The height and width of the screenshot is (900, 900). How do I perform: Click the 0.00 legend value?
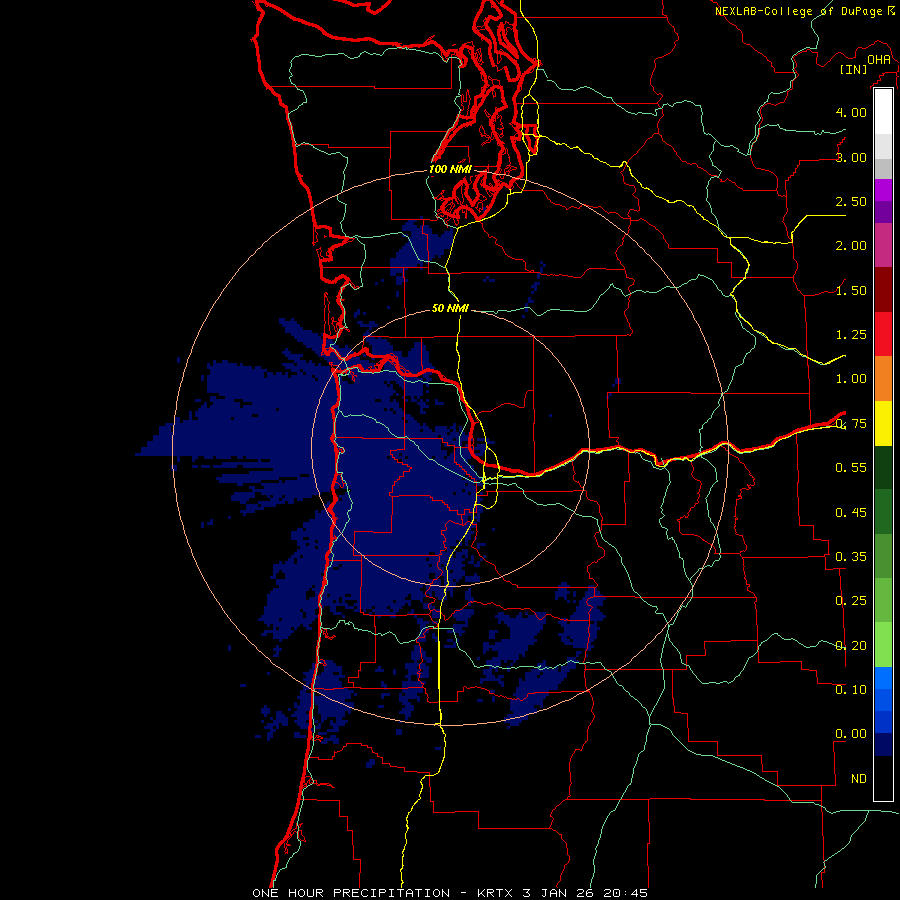851,734
